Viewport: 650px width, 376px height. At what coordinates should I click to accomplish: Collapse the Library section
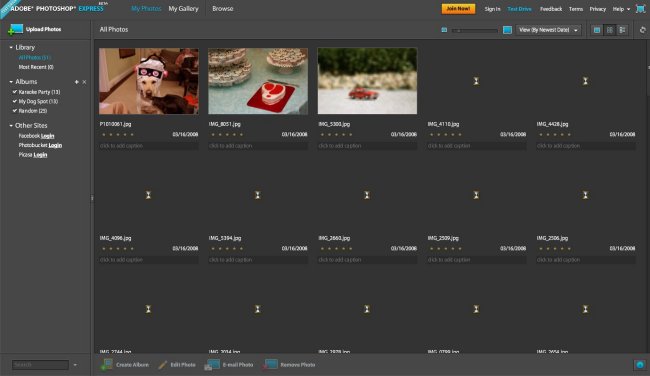[x=11, y=48]
